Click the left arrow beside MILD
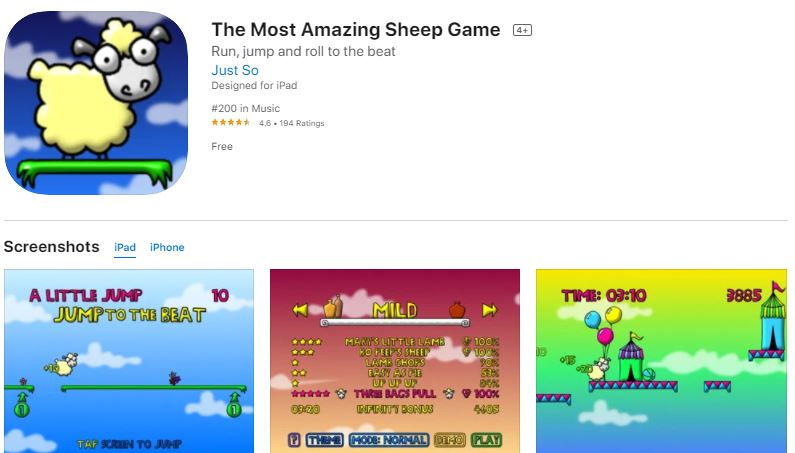Viewport: 795px width, 453px height. pos(301,309)
